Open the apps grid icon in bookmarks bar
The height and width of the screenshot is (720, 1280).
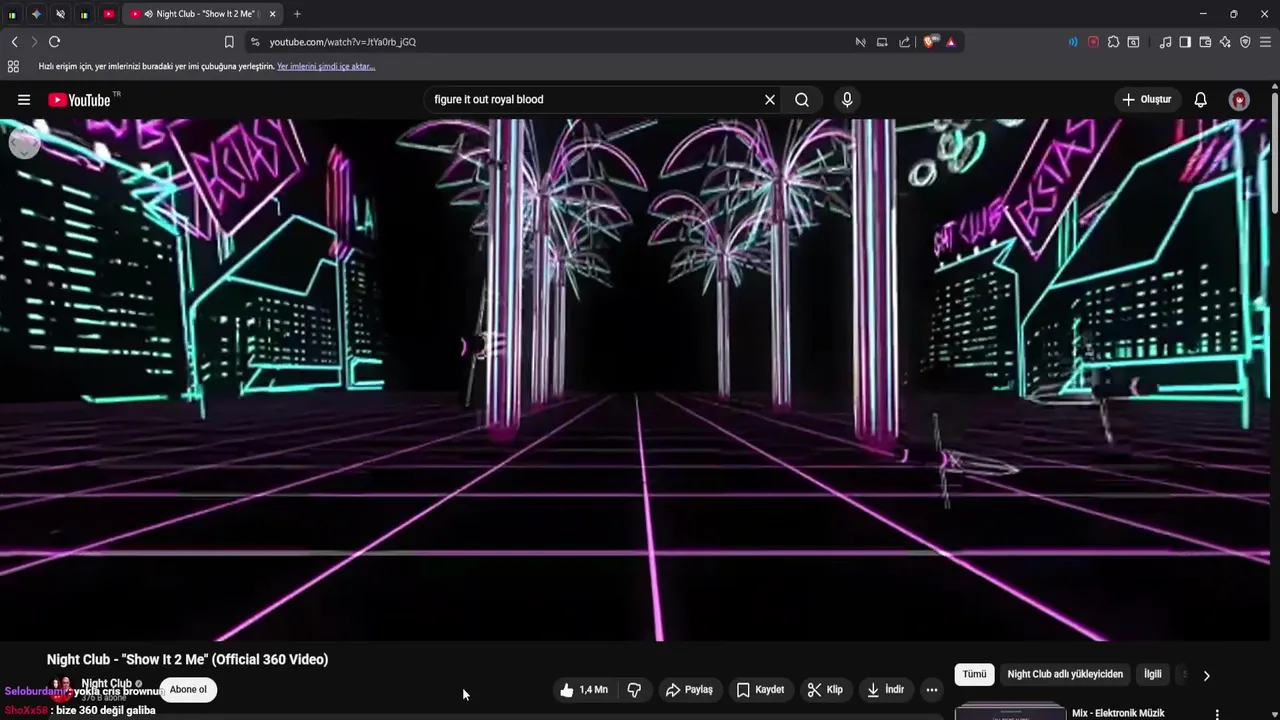13,67
